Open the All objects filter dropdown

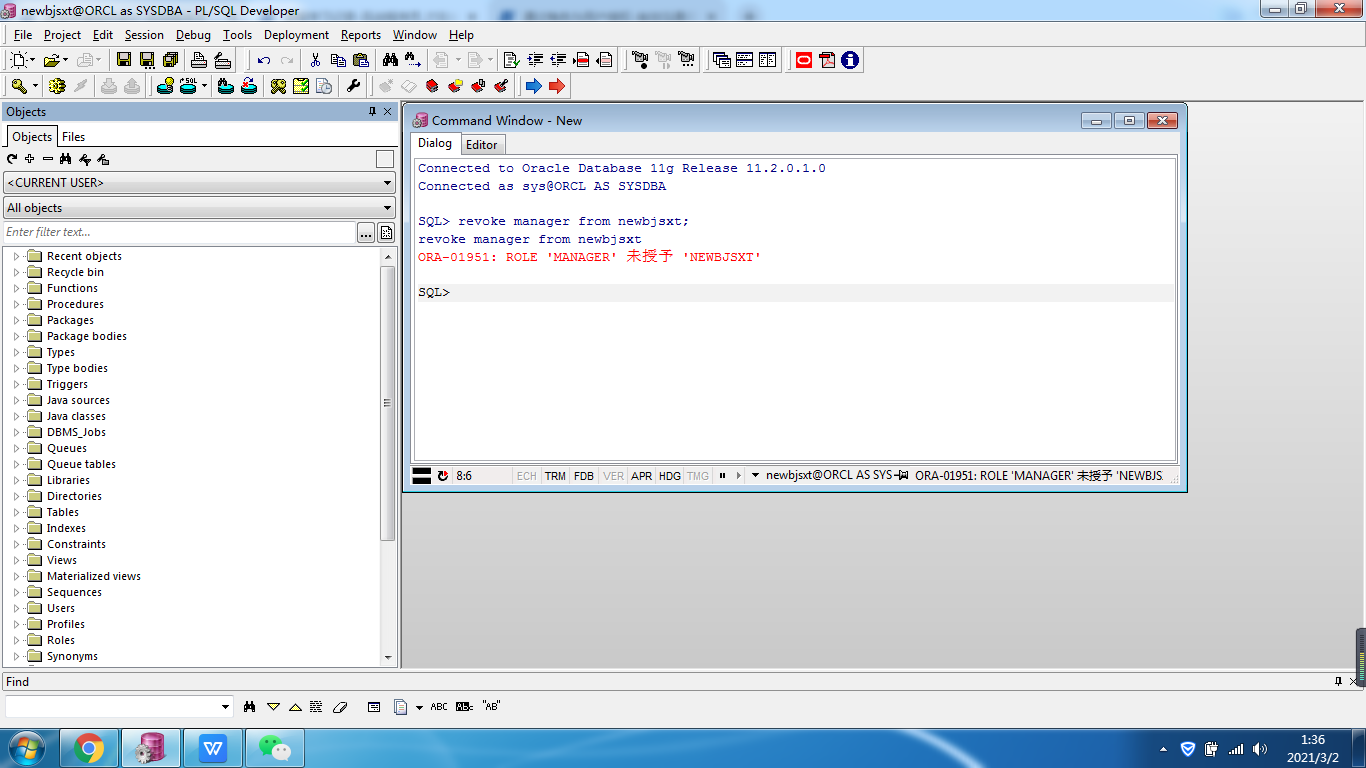200,208
